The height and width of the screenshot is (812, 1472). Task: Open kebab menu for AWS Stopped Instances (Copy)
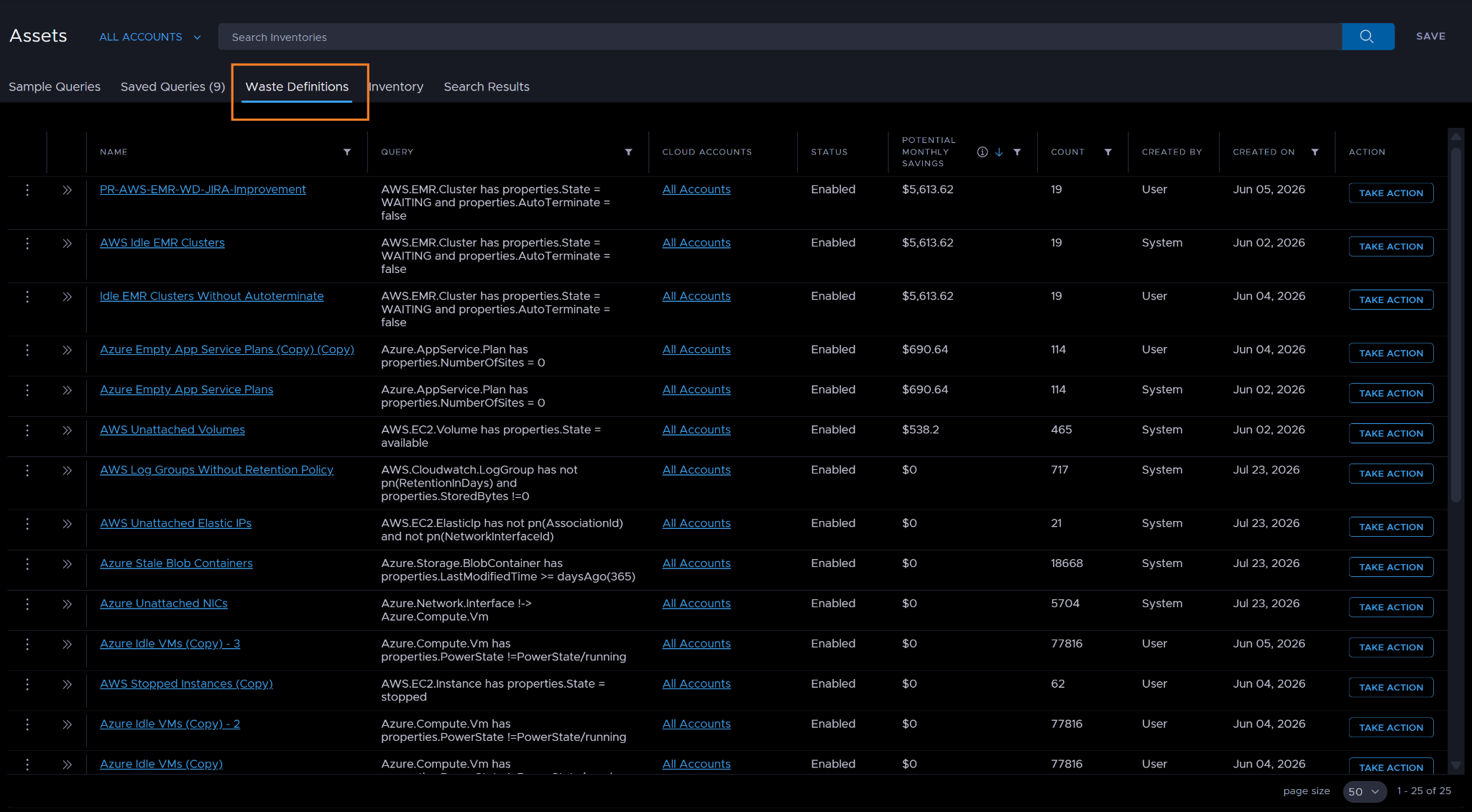27,684
